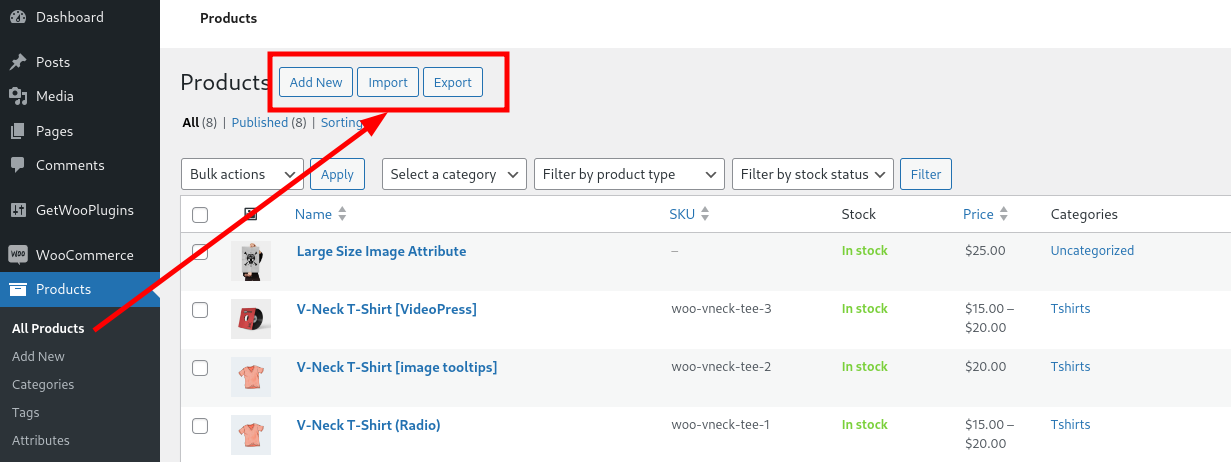
Task: Click the Products archive icon
Action: [17, 289]
